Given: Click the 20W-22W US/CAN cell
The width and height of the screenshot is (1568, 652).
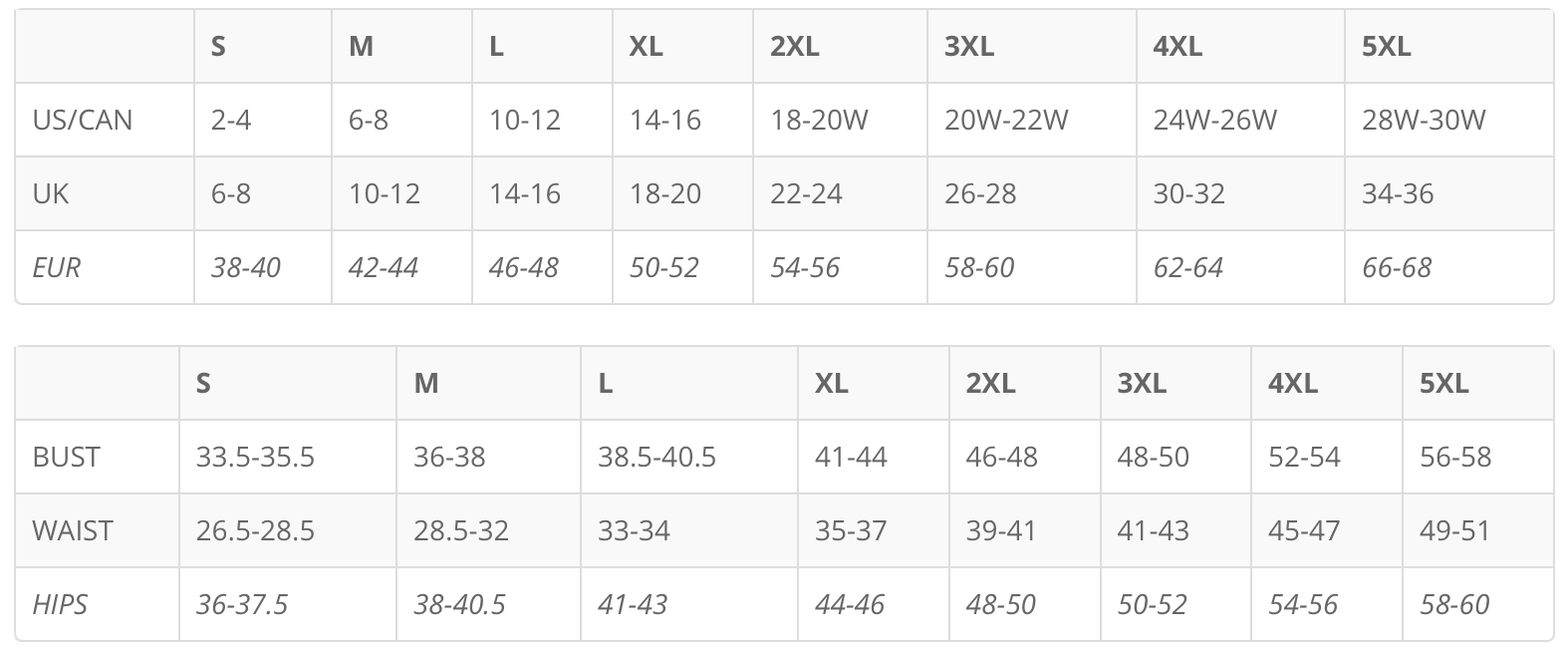Looking at the screenshot, I should pyautogui.click(x=1006, y=120).
